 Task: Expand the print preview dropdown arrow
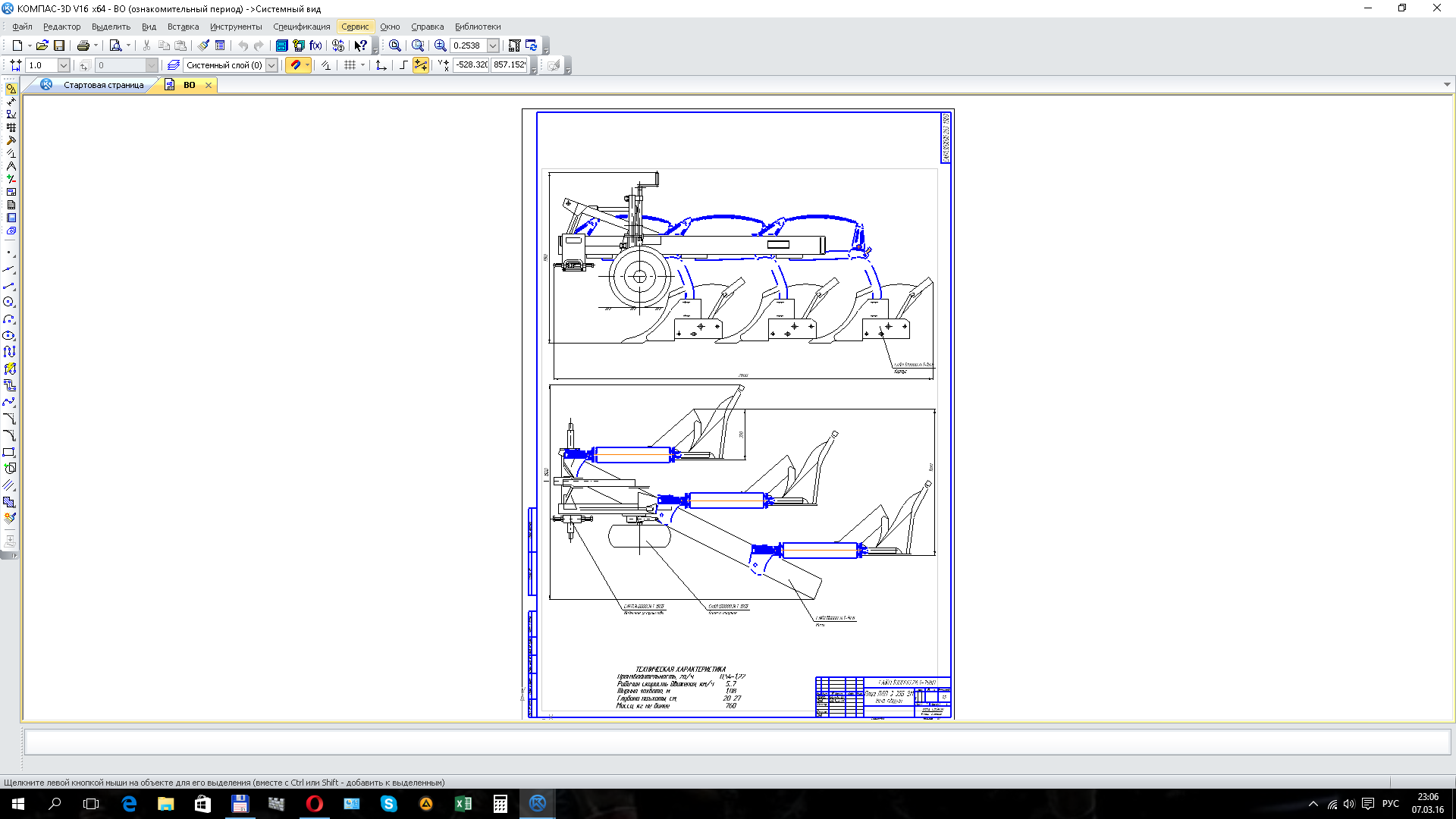pyautogui.click(x=128, y=45)
